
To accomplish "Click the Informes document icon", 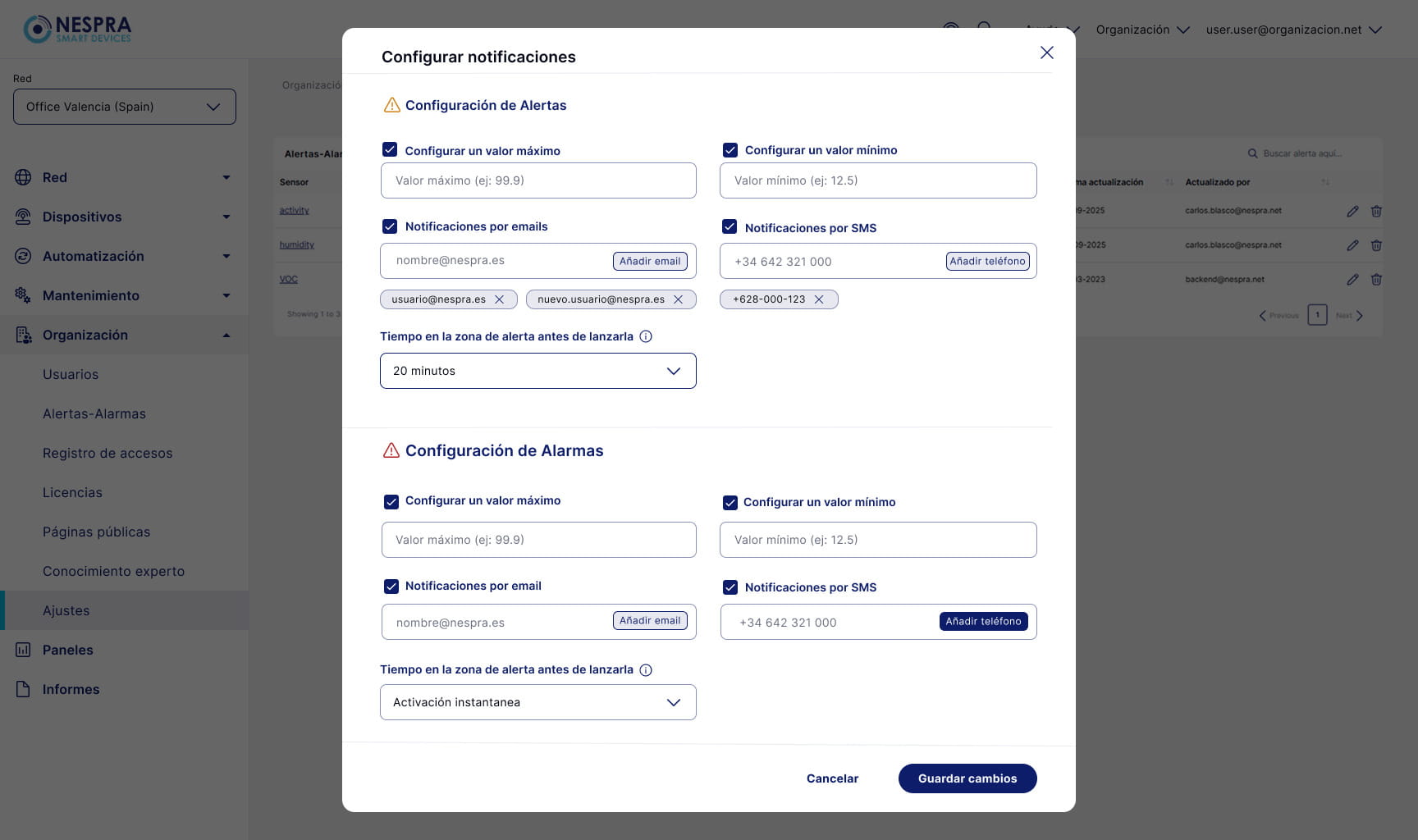I will (23, 689).
